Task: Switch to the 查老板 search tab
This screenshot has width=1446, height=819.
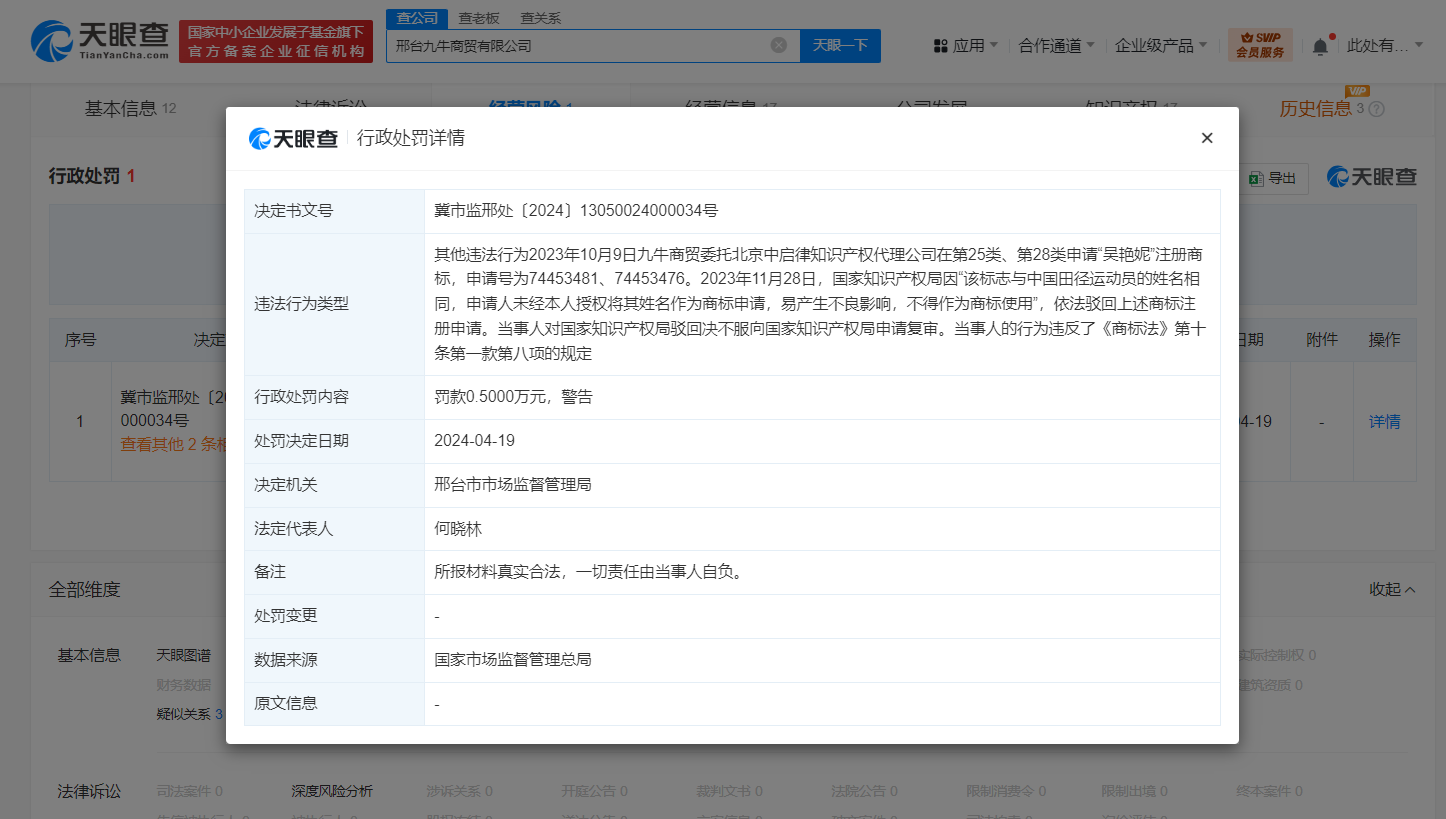Action: (x=479, y=18)
